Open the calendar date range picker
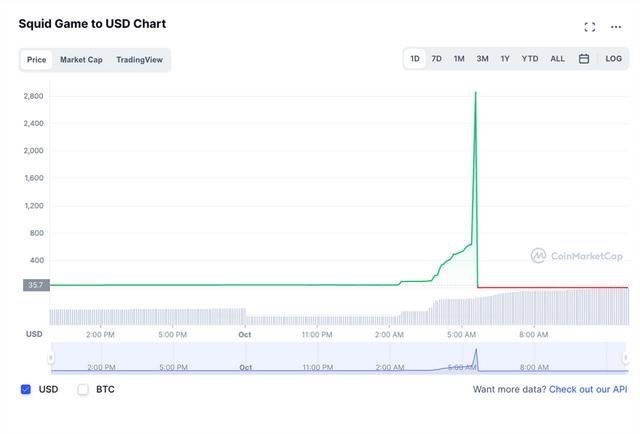 (584, 59)
